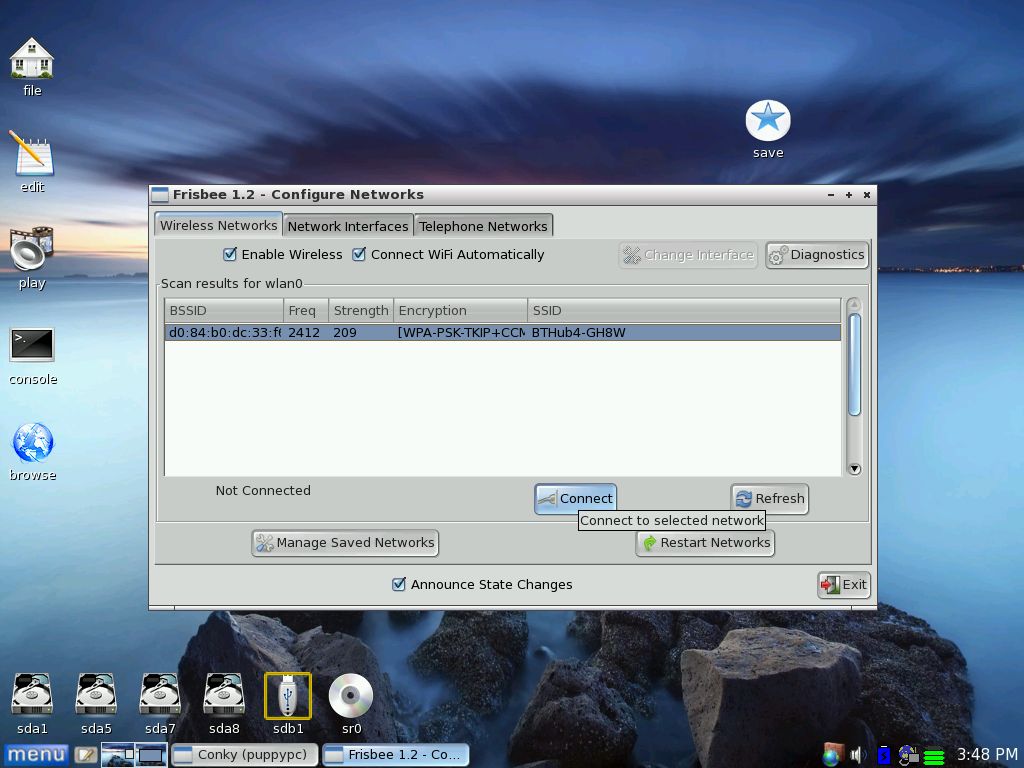Open the browse web browser icon
The height and width of the screenshot is (768, 1024).
[x=32, y=442]
